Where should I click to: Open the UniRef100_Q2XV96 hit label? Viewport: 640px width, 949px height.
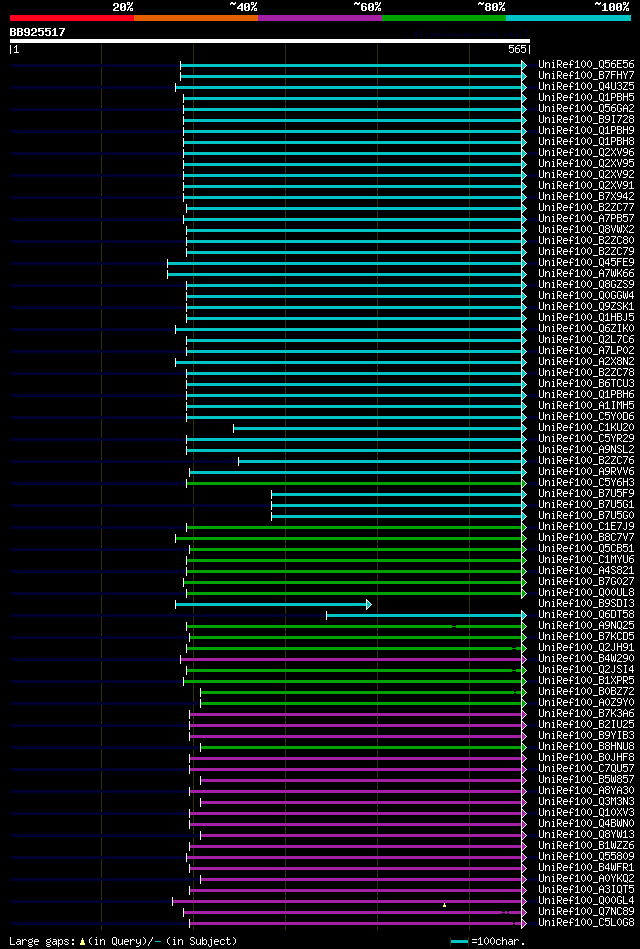click(x=587, y=153)
